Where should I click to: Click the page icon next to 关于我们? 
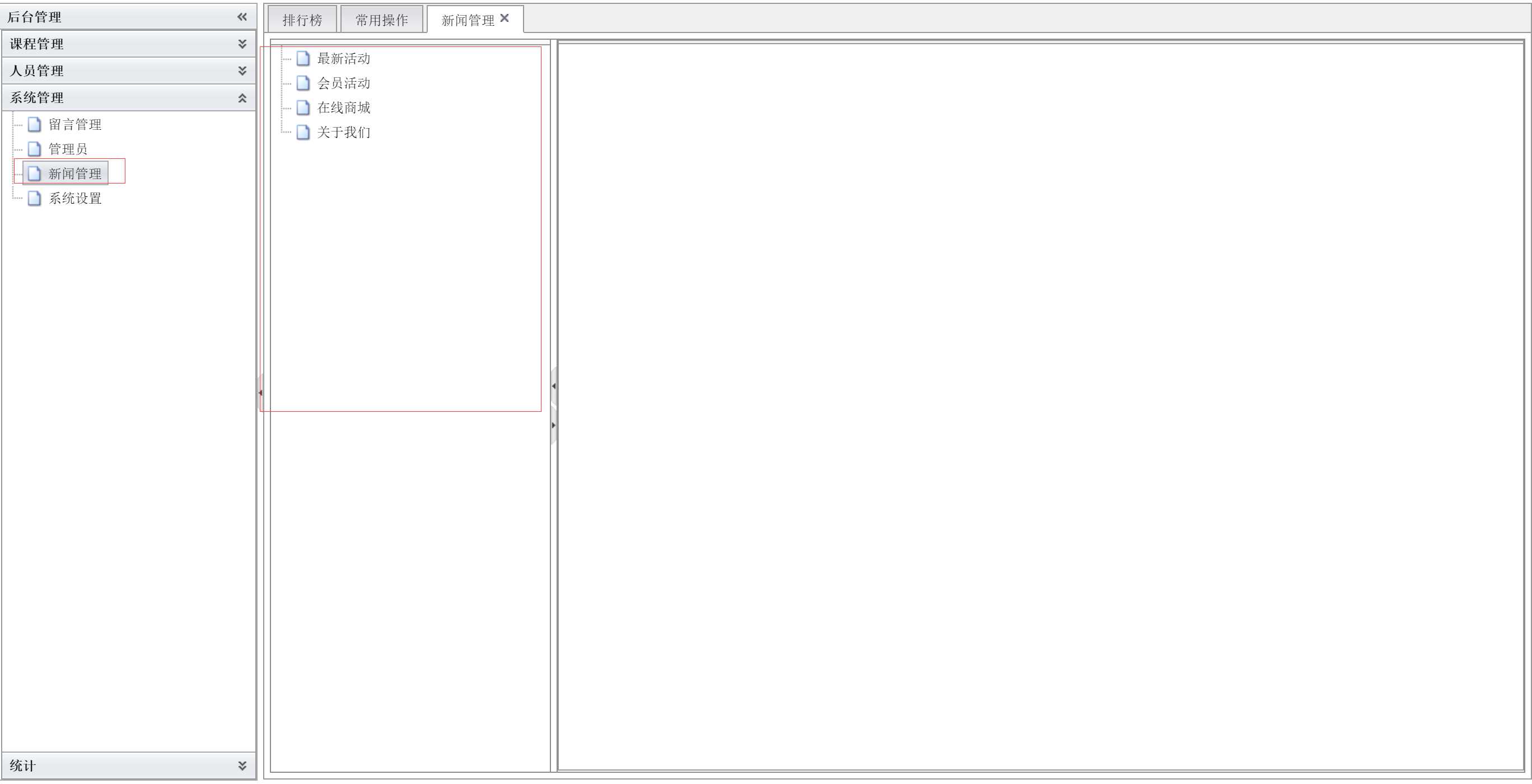(303, 132)
